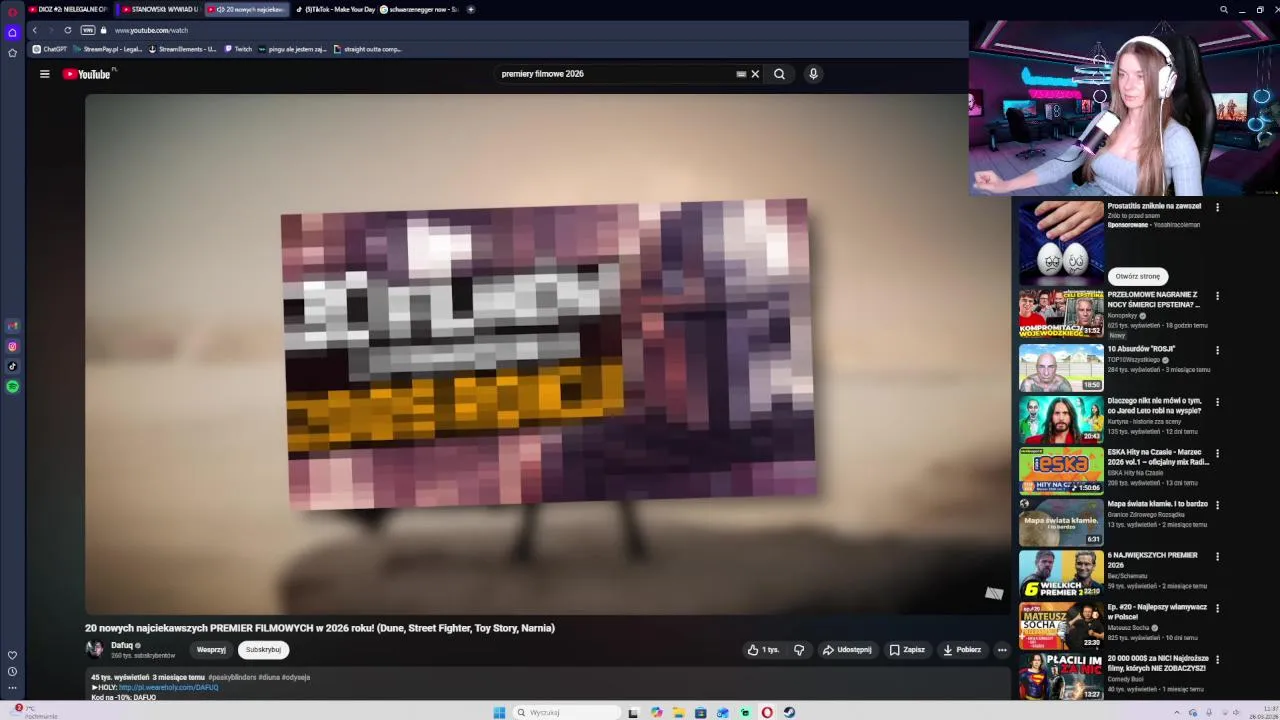
Task: Open more actions menu under video
Action: tap(1001, 650)
